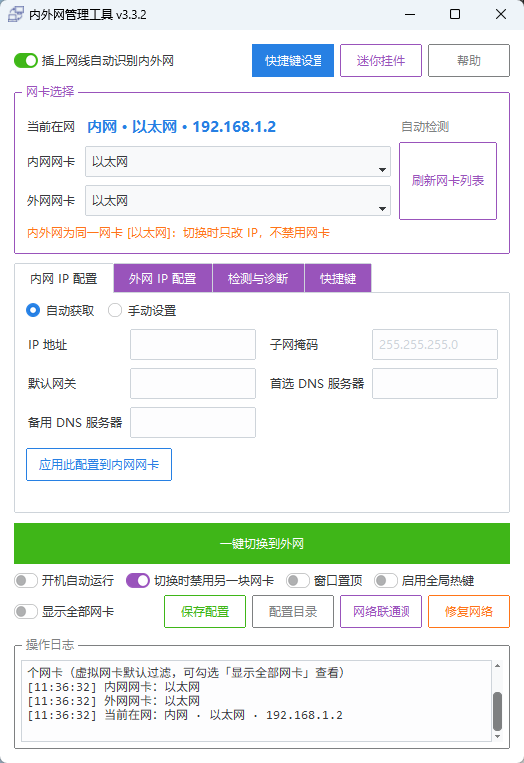Expand the 外网网卡 dropdown
The width and height of the screenshot is (524, 763).
(238, 200)
